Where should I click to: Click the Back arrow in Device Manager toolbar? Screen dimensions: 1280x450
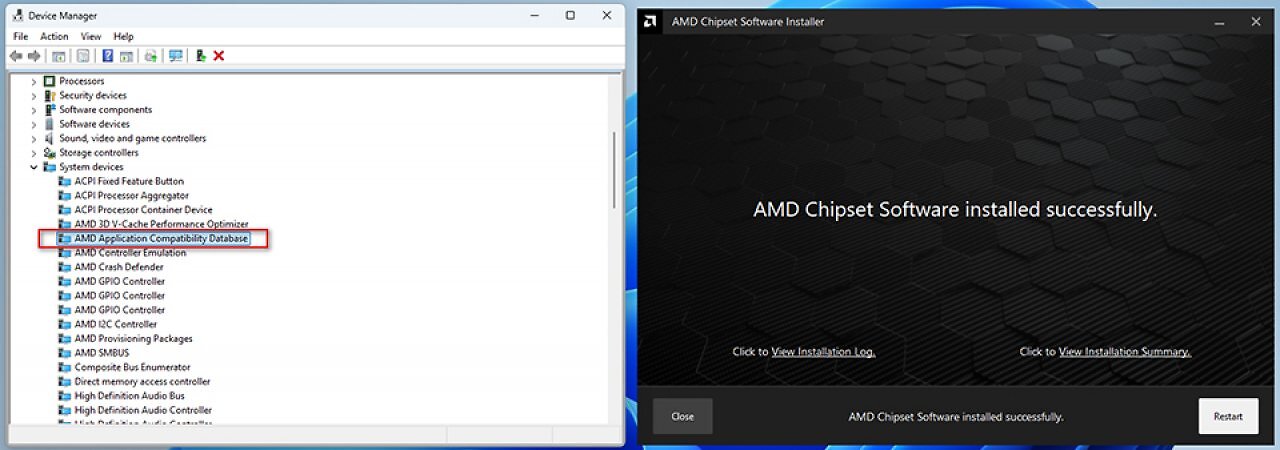click(16, 56)
